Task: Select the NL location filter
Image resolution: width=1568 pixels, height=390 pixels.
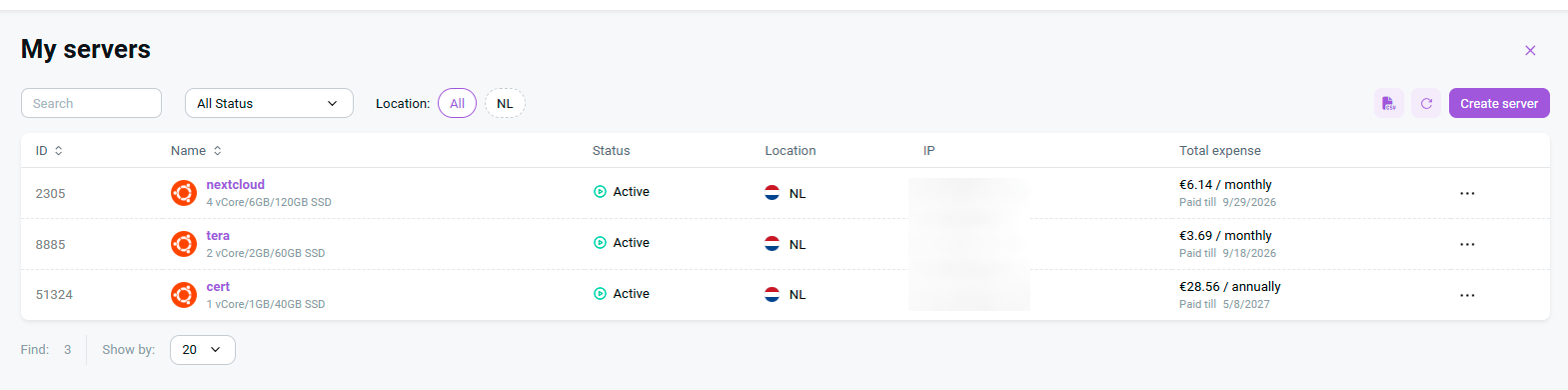Action: 505,103
